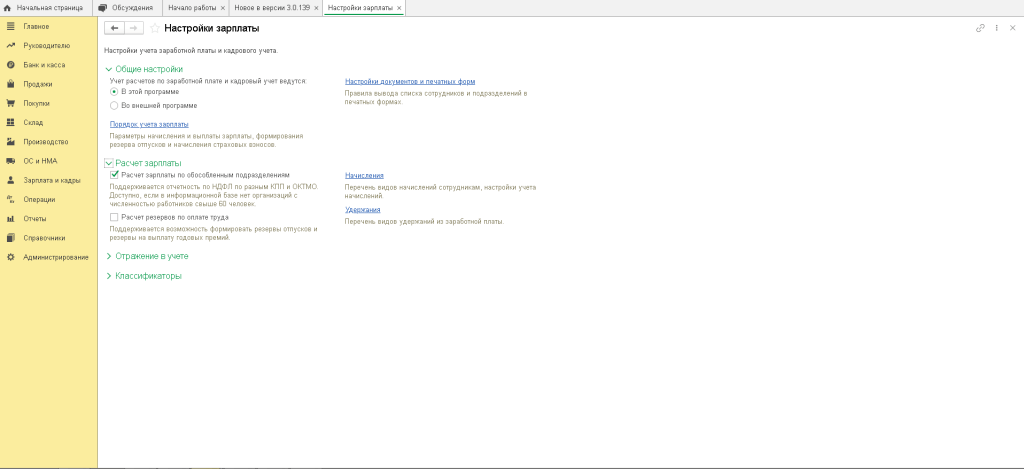Open the 'Начисления' link

[x=364, y=175]
